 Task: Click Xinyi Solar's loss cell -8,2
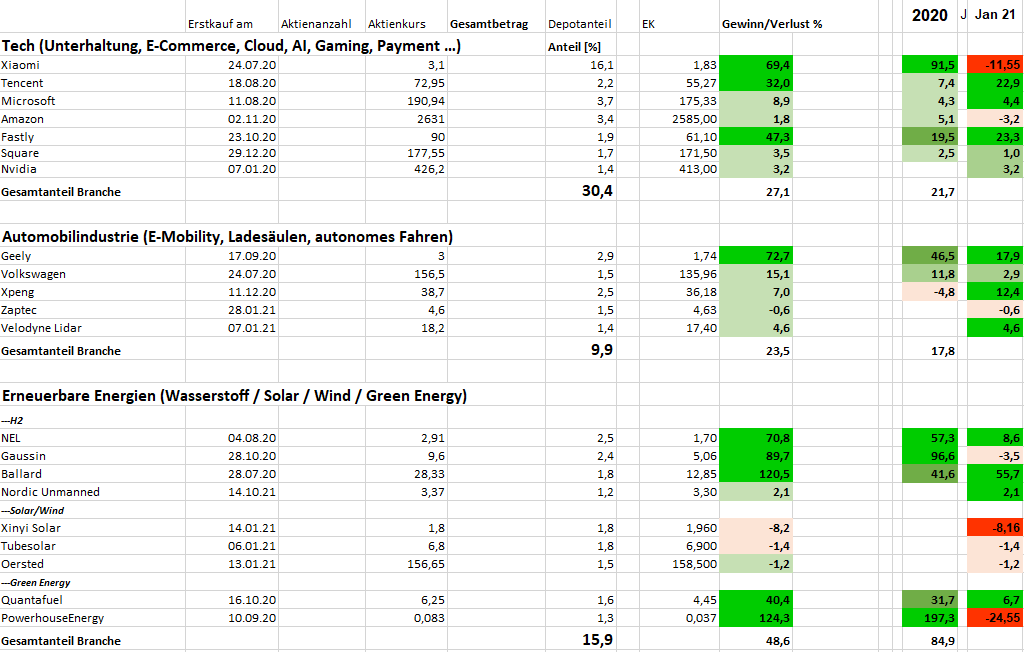pos(756,528)
